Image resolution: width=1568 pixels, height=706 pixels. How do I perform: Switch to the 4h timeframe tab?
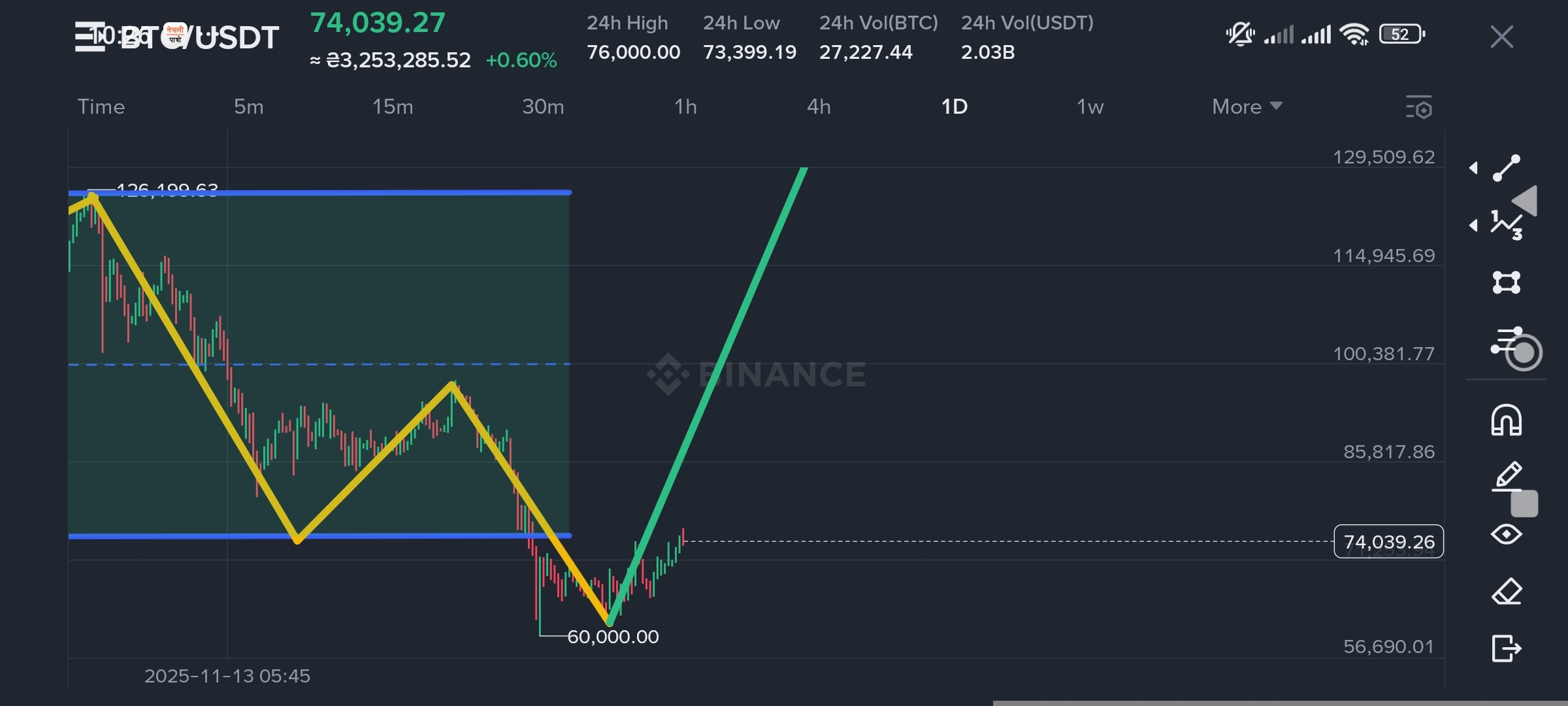819,107
